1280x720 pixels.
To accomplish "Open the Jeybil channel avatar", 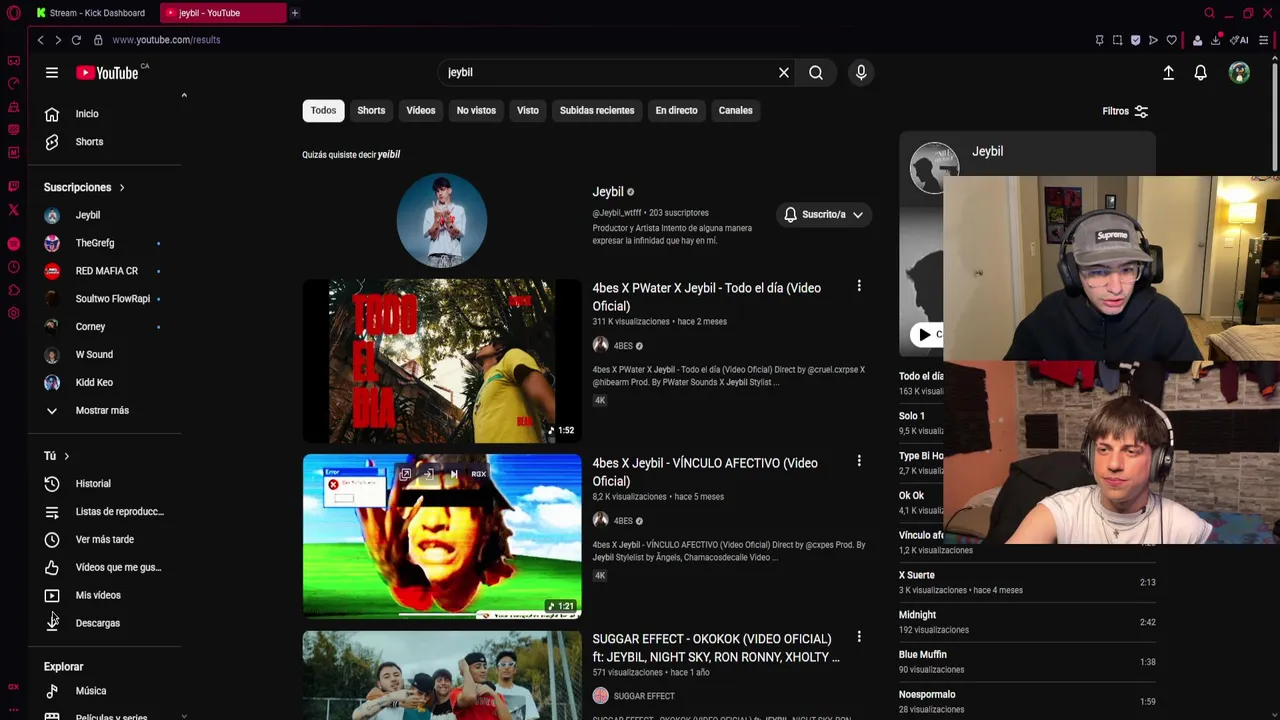I will pos(442,220).
